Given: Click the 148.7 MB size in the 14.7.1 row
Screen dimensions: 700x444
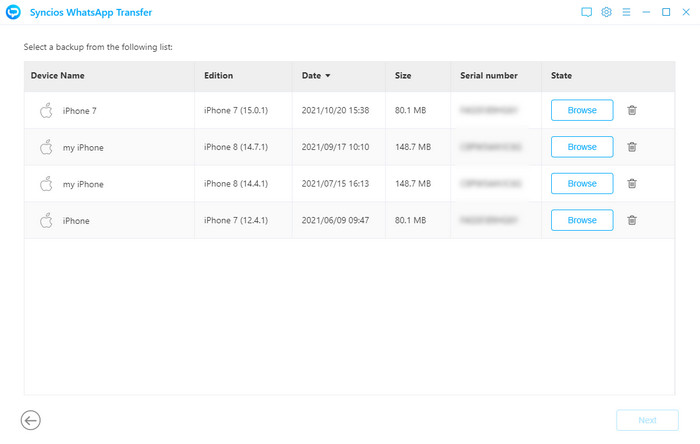Looking at the screenshot, I should (x=413, y=147).
